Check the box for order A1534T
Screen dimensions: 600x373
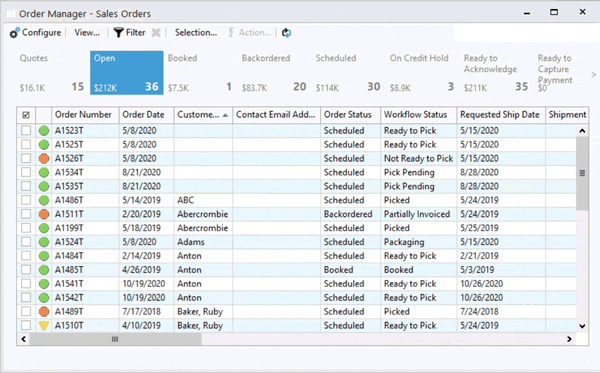[x=26, y=172]
